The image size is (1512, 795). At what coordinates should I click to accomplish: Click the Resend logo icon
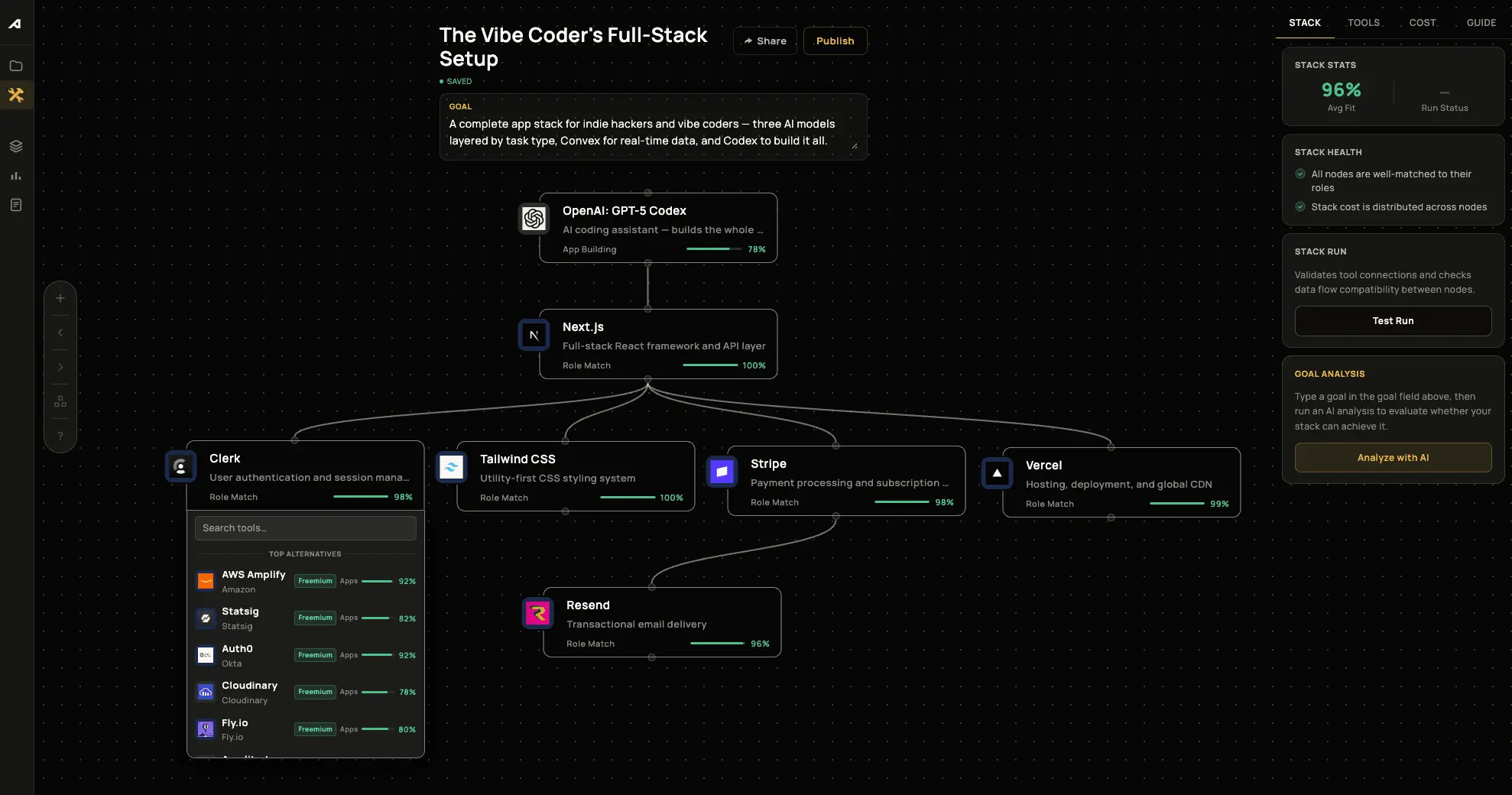[537, 613]
